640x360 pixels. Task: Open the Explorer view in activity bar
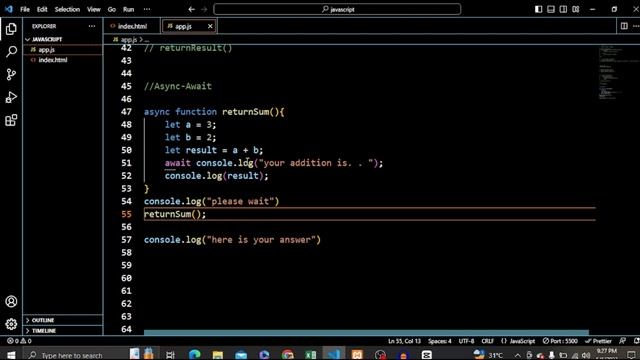(11, 29)
